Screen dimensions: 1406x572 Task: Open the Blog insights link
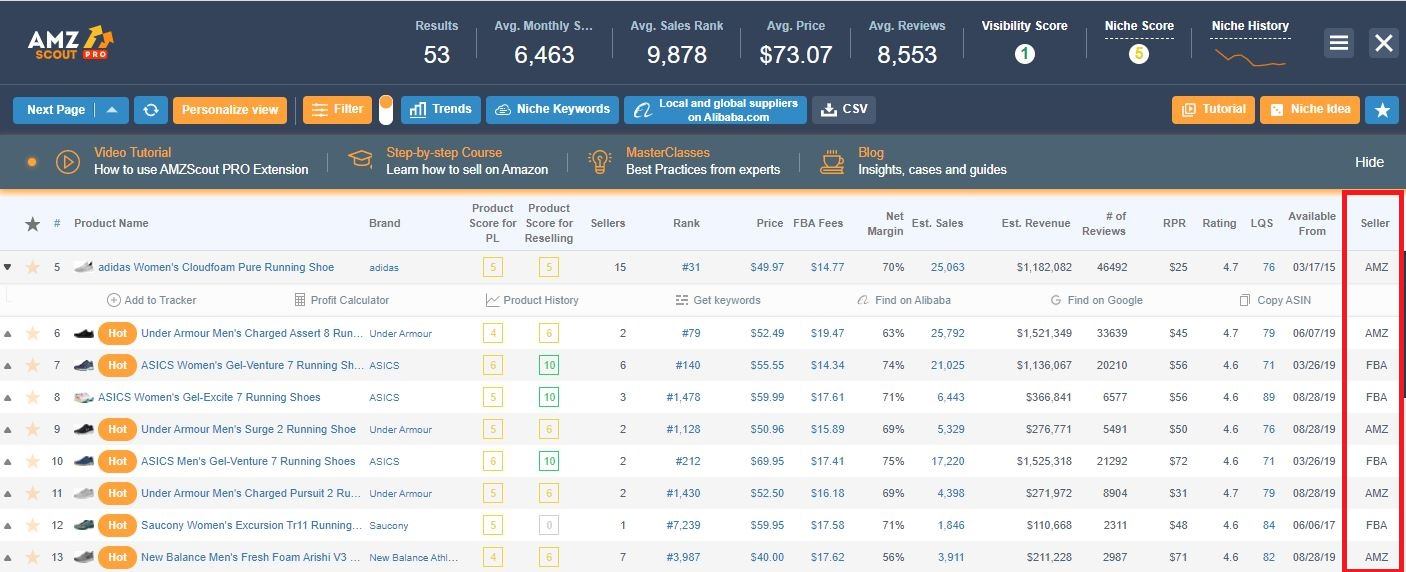point(932,169)
